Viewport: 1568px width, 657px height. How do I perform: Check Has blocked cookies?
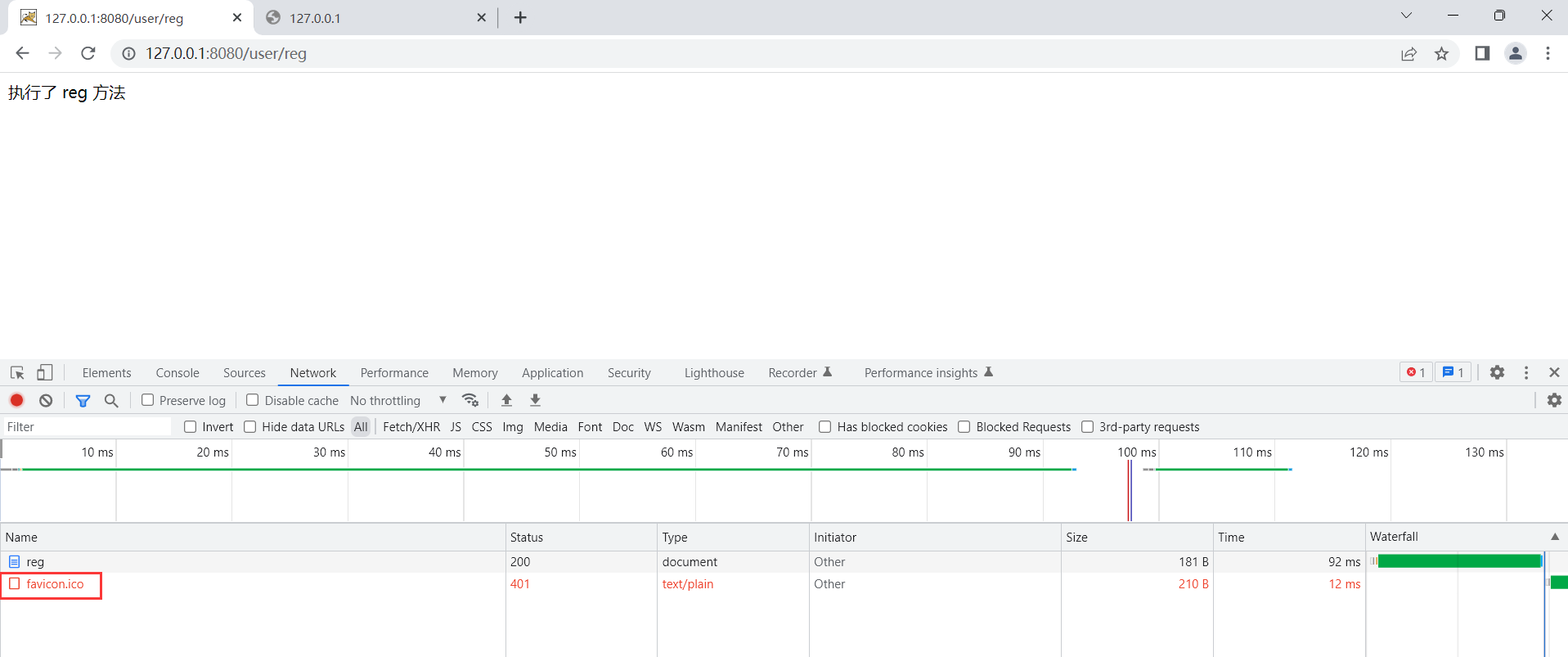coord(824,427)
